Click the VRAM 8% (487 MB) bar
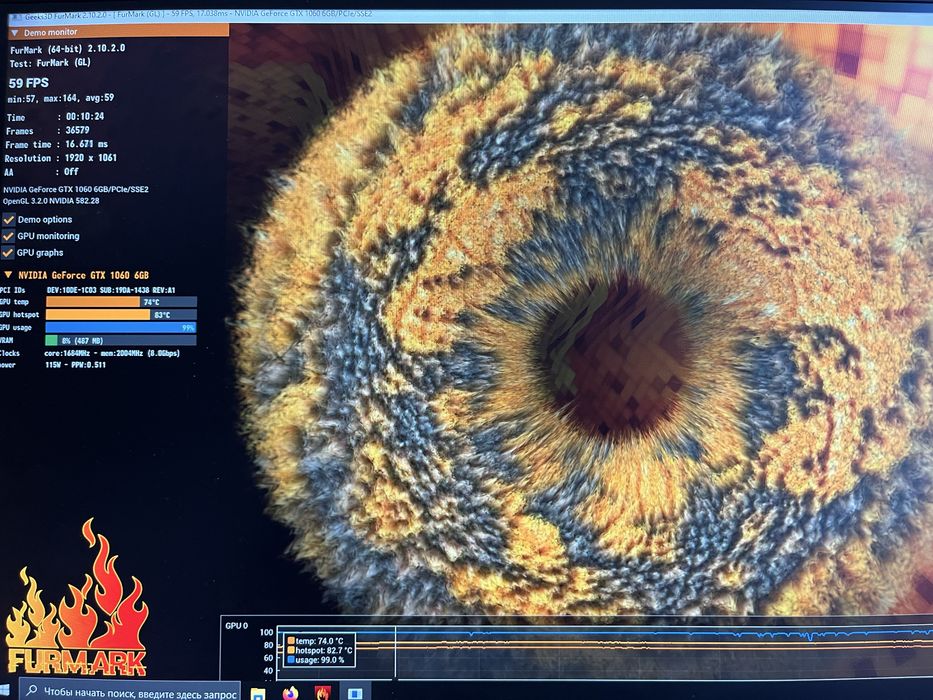933x700 pixels. 121,340
